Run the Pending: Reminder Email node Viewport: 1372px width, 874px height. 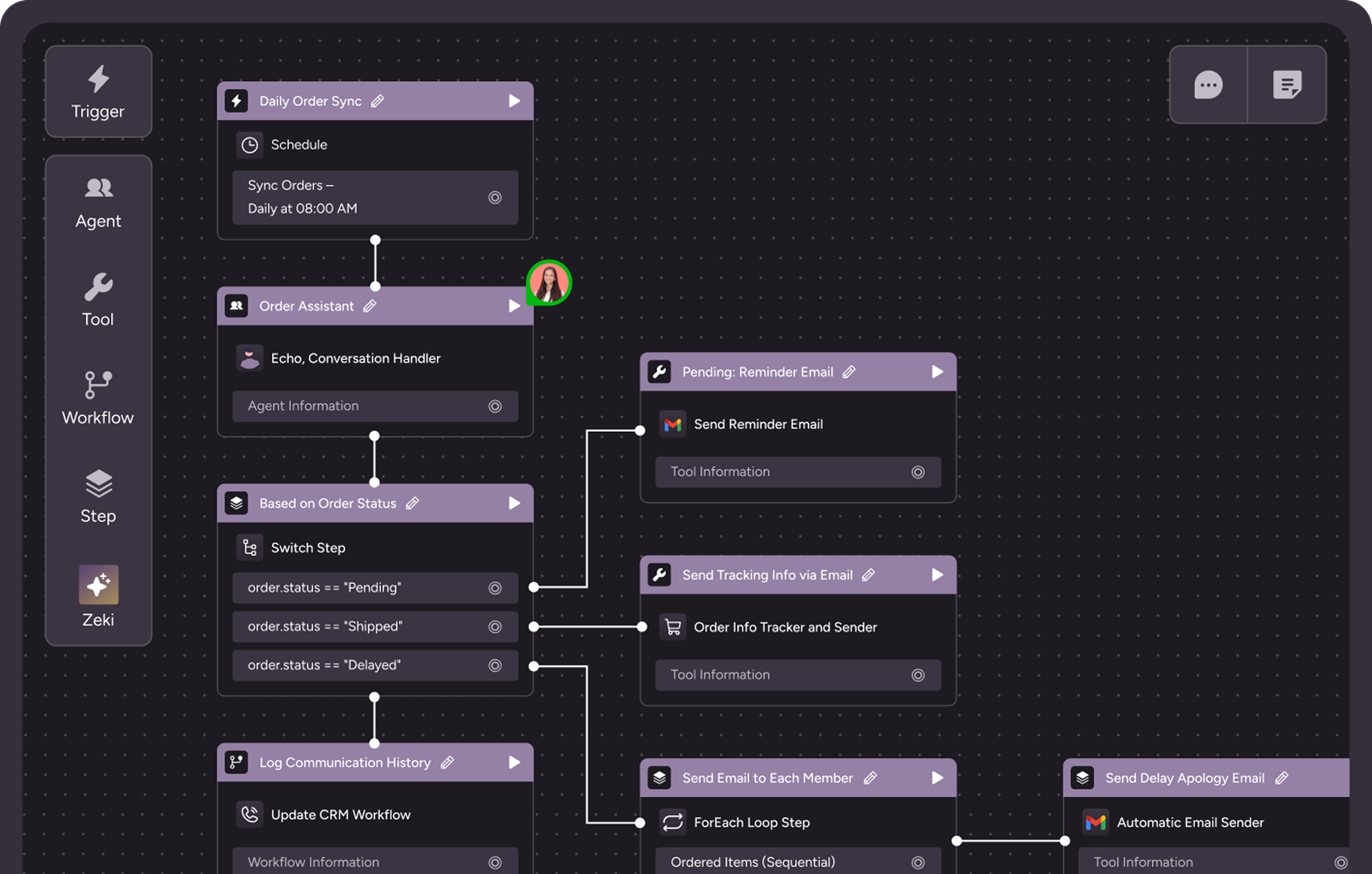pos(937,372)
